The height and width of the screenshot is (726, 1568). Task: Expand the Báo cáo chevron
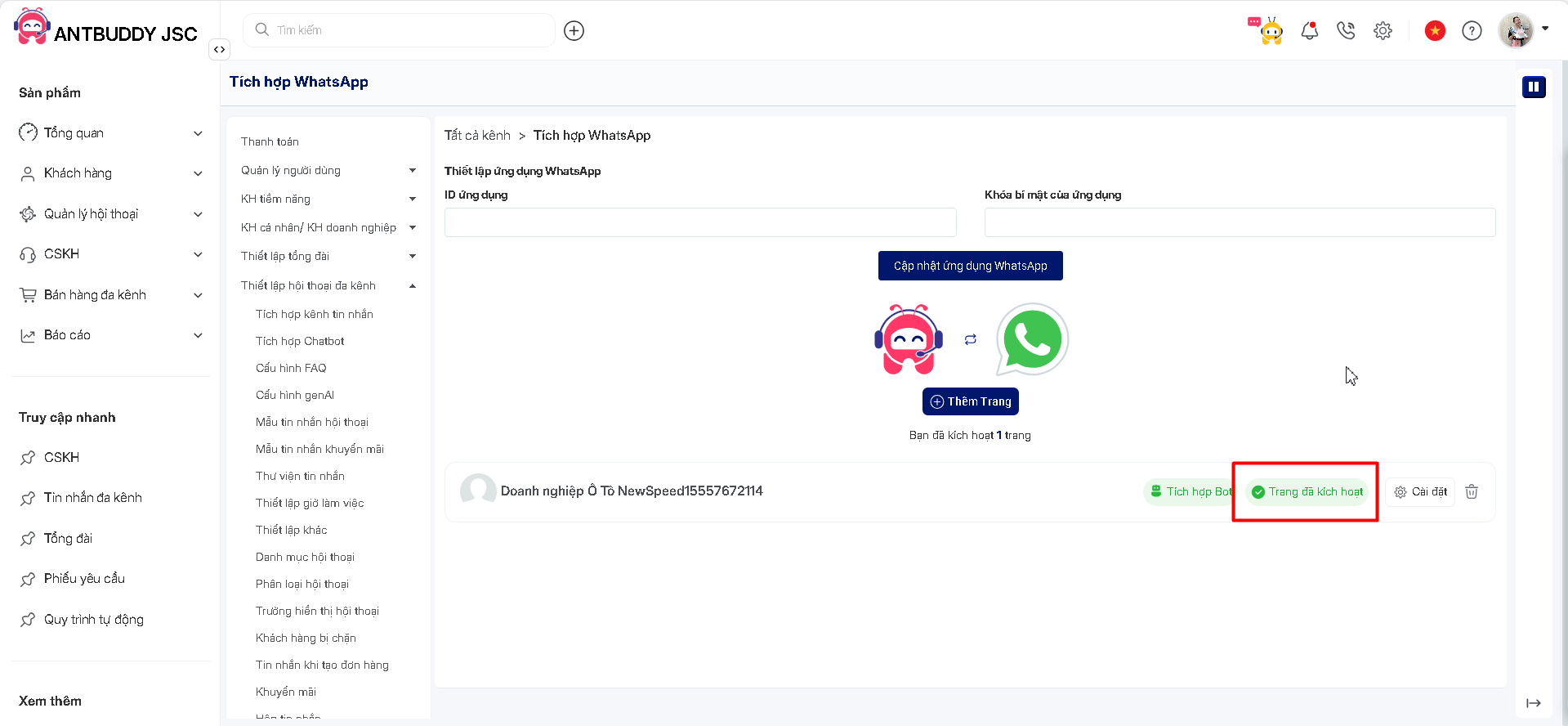tap(198, 335)
